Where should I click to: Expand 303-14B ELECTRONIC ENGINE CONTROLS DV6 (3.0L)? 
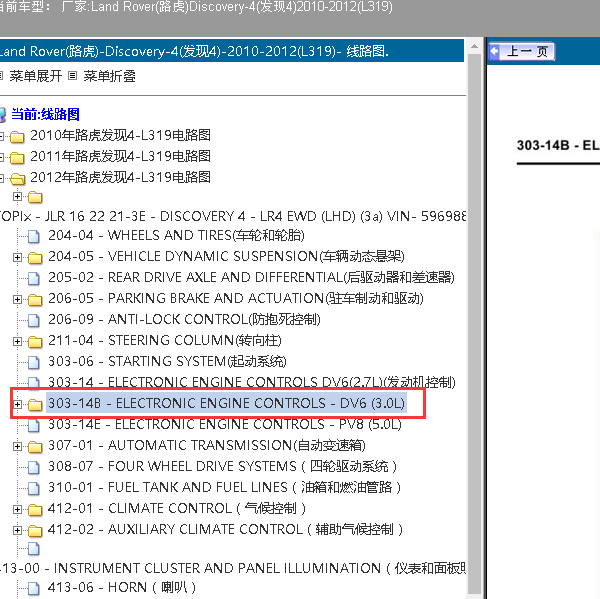[17, 404]
